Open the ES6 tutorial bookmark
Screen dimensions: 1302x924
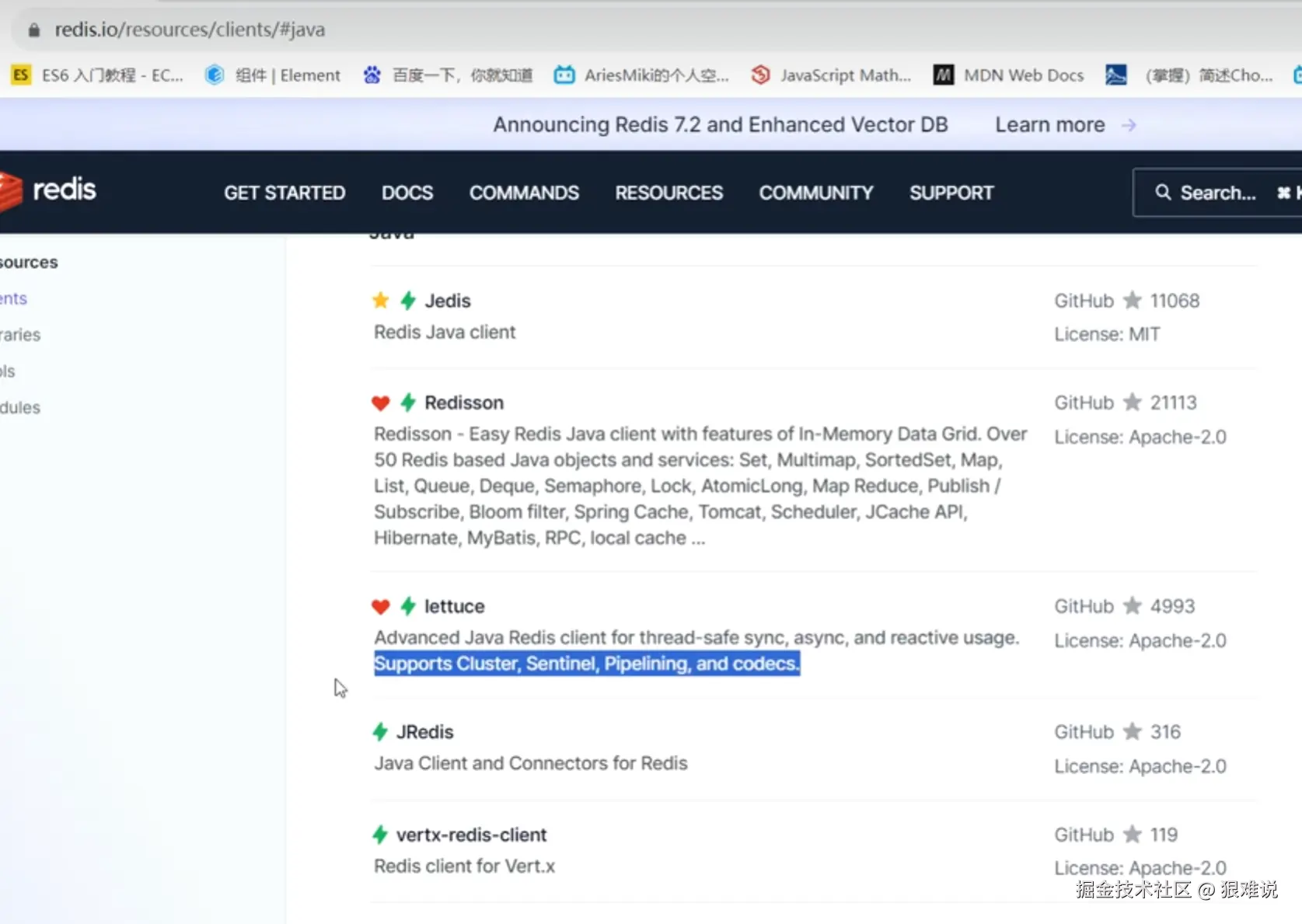click(98, 75)
